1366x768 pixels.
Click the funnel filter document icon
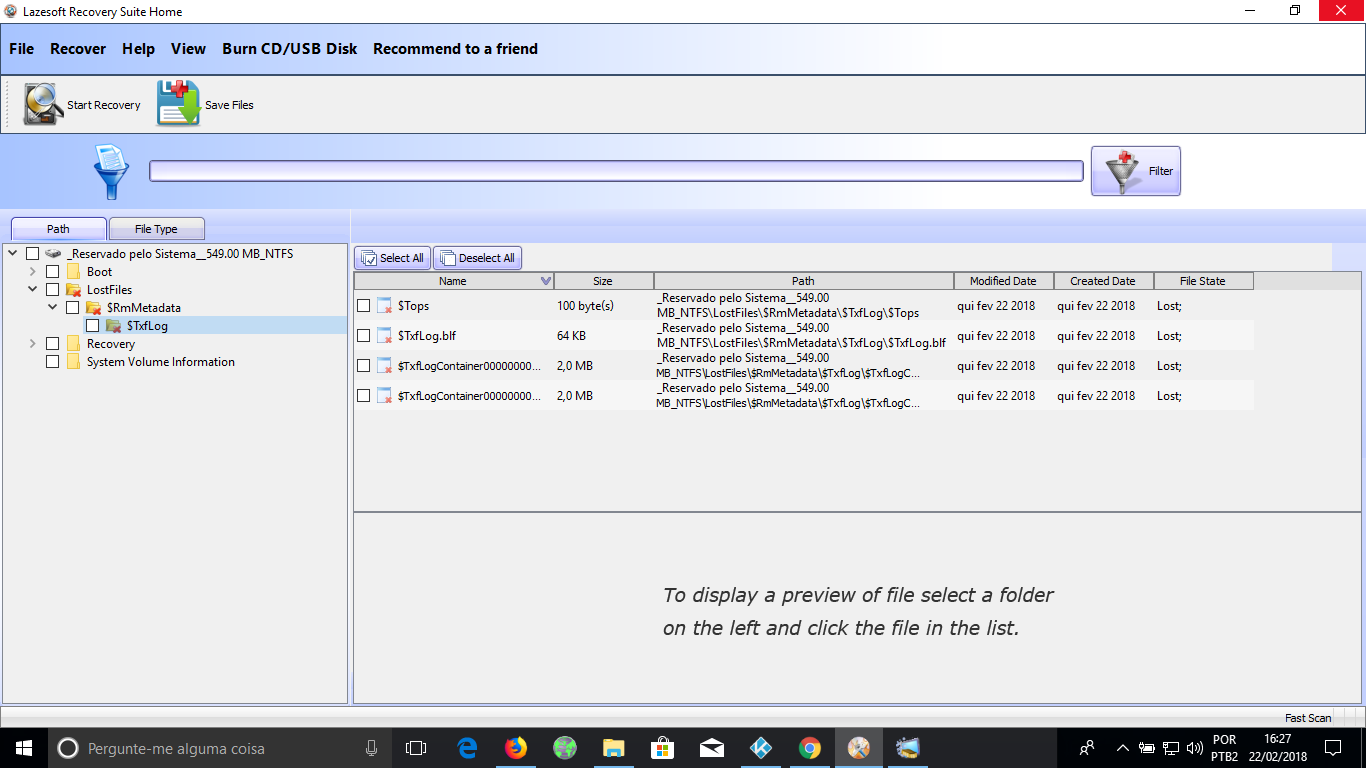click(x=110, y=172)
